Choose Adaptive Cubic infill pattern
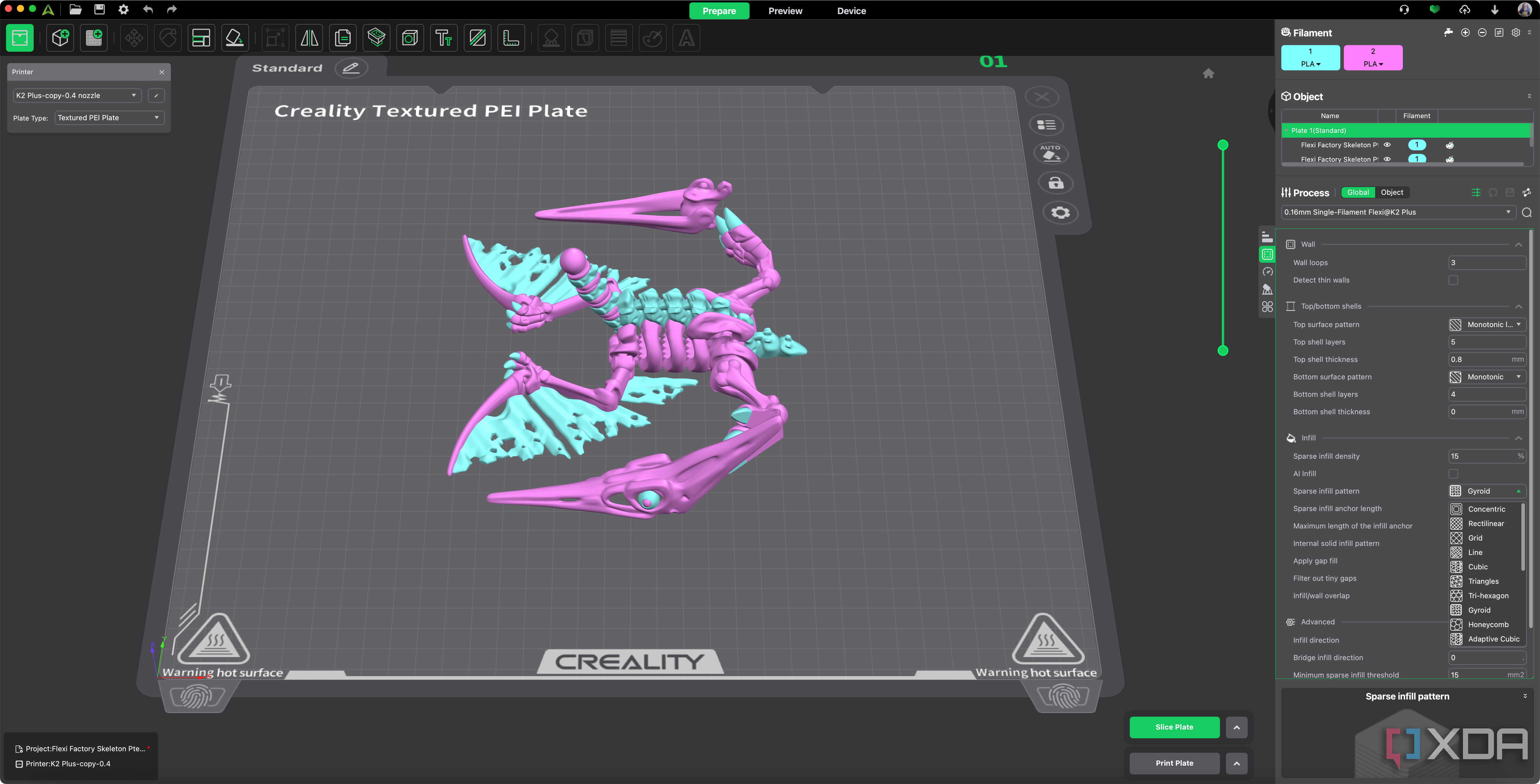 [1486, 639]
